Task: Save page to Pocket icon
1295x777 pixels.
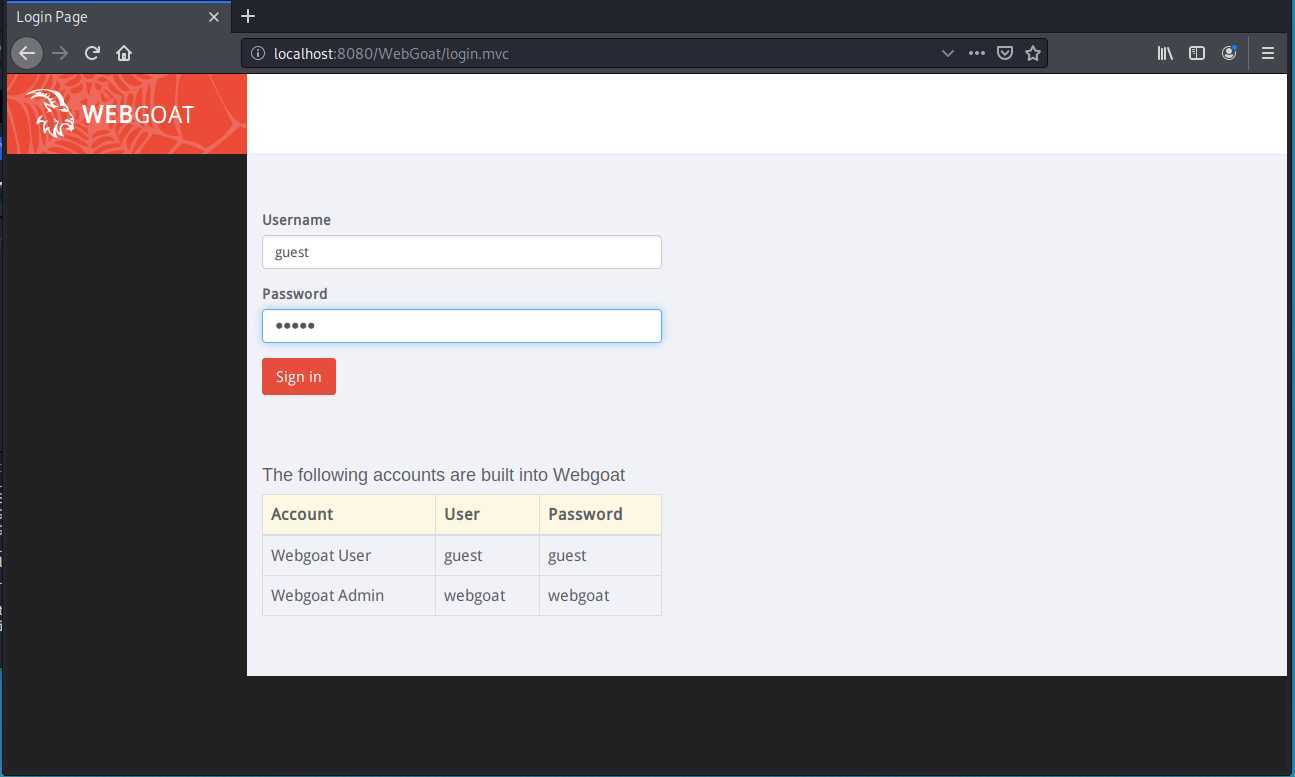Action: pyautogui.click(x=1005, y=53)
